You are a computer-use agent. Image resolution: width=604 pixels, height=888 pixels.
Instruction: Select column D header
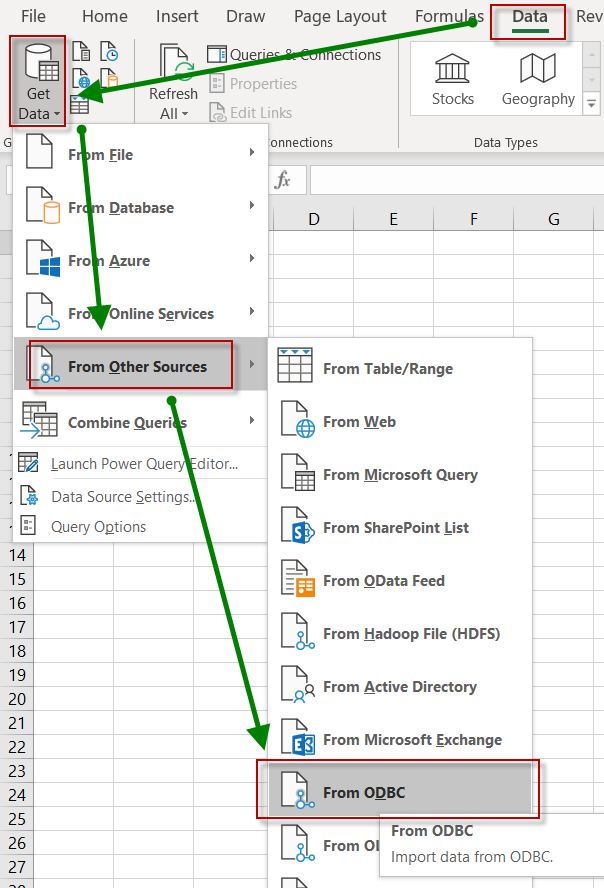[x=313, y=219]
